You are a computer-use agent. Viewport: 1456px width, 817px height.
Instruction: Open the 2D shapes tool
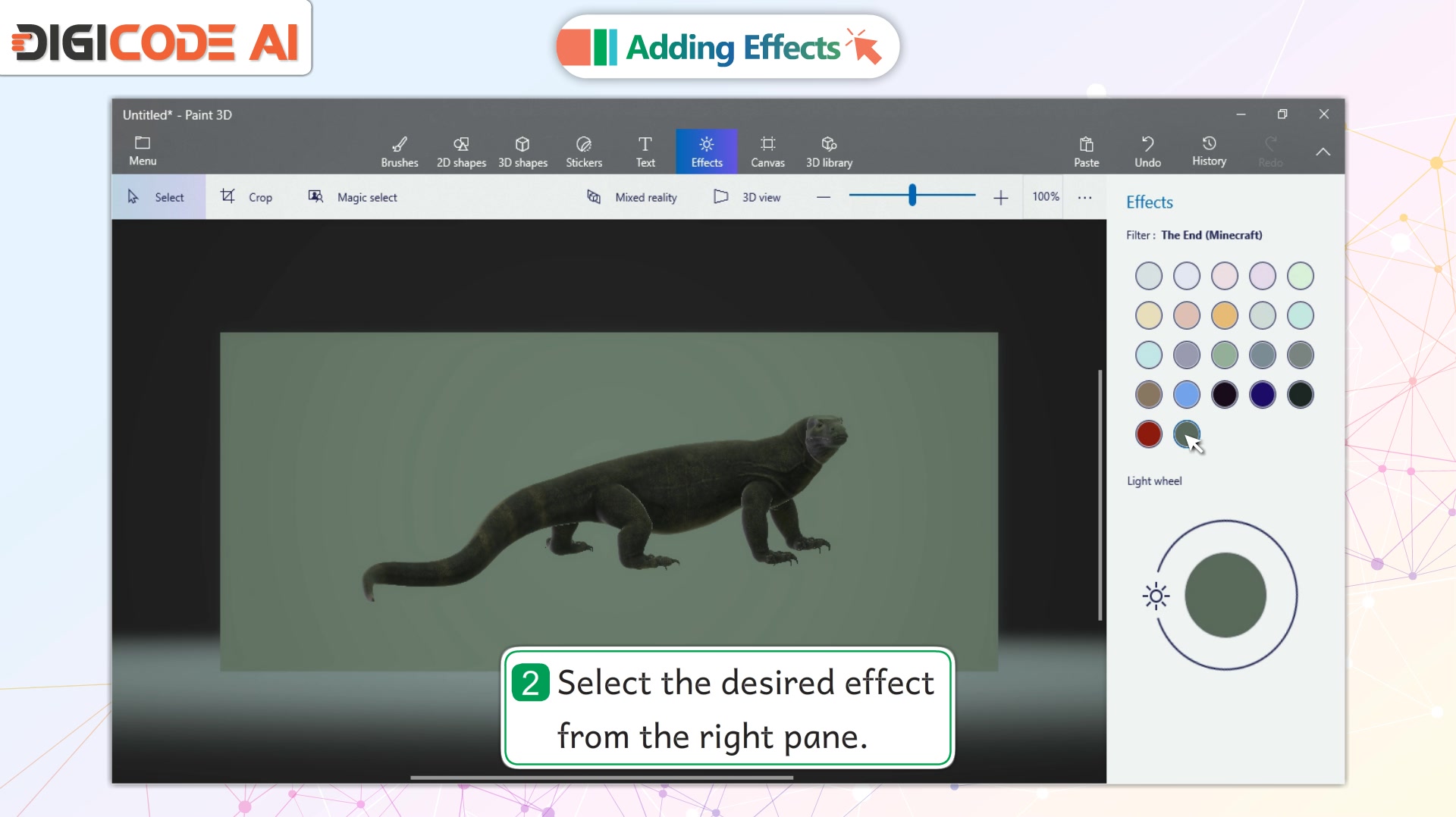[461, 152]
